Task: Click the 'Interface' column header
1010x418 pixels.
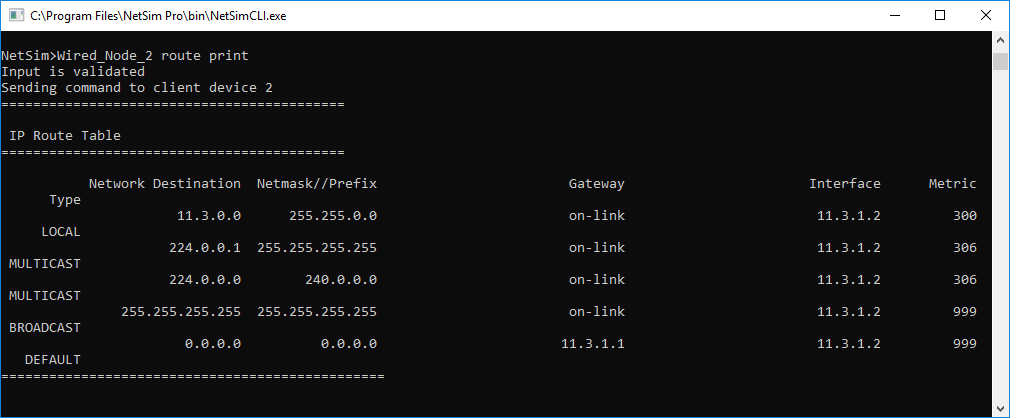Action: click(845, 184)
